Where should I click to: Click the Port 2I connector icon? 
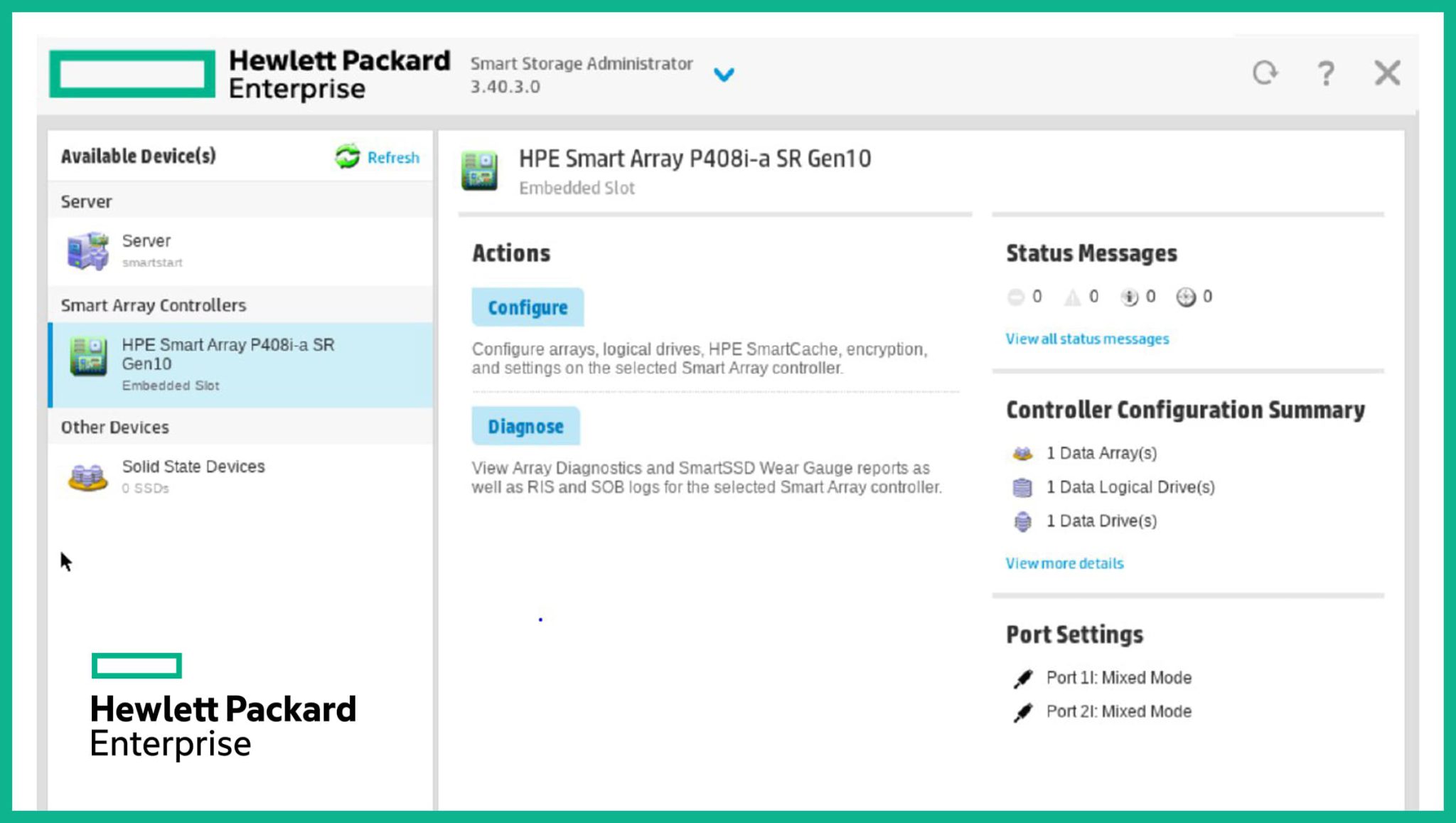click(1023, 712)
